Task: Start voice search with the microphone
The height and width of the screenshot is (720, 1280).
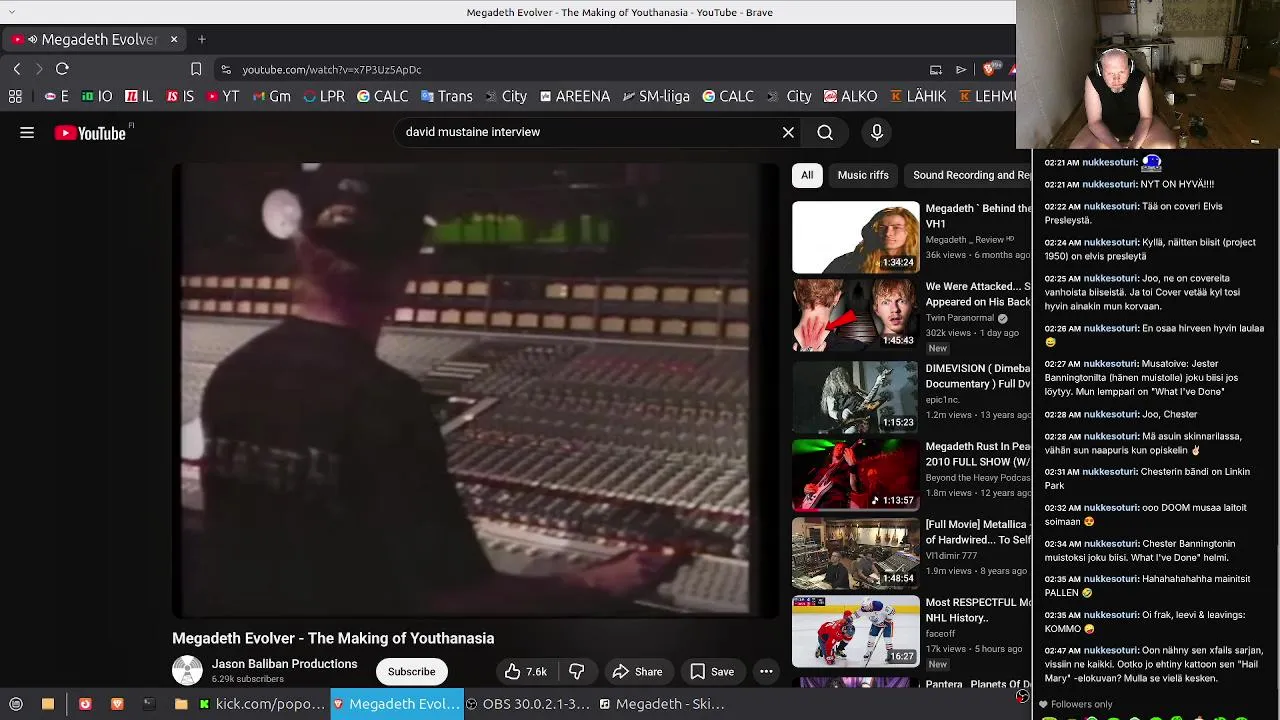Action: click(x=877, y=132)
